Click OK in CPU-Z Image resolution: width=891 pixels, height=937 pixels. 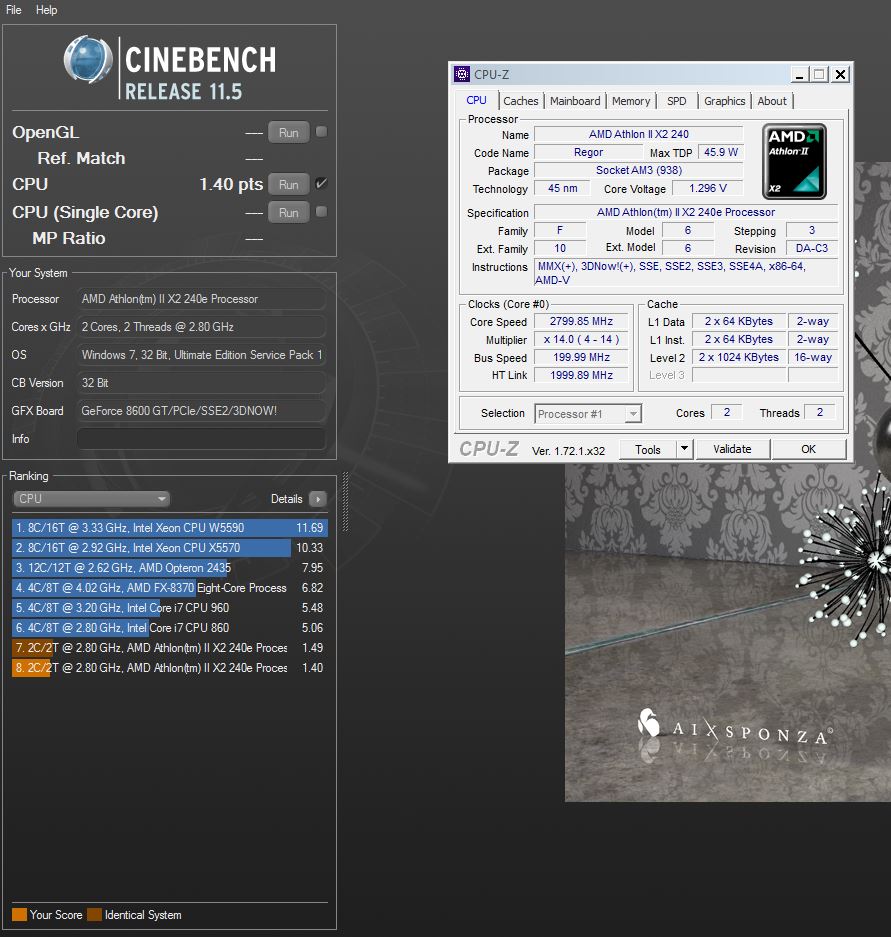tap(809, 449)
